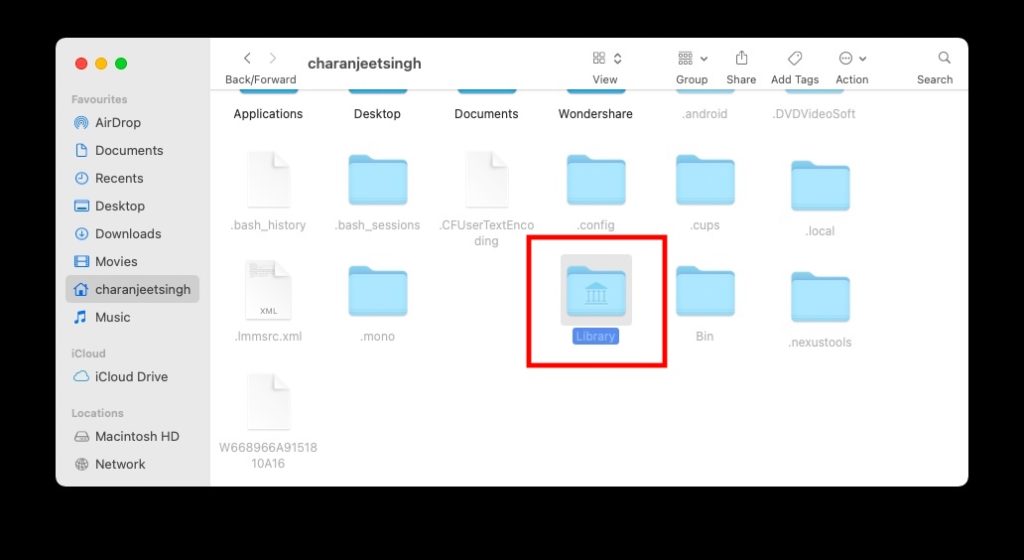Click the Documents folder name in the file grid

pyautogui.click(x=487, y=114)
